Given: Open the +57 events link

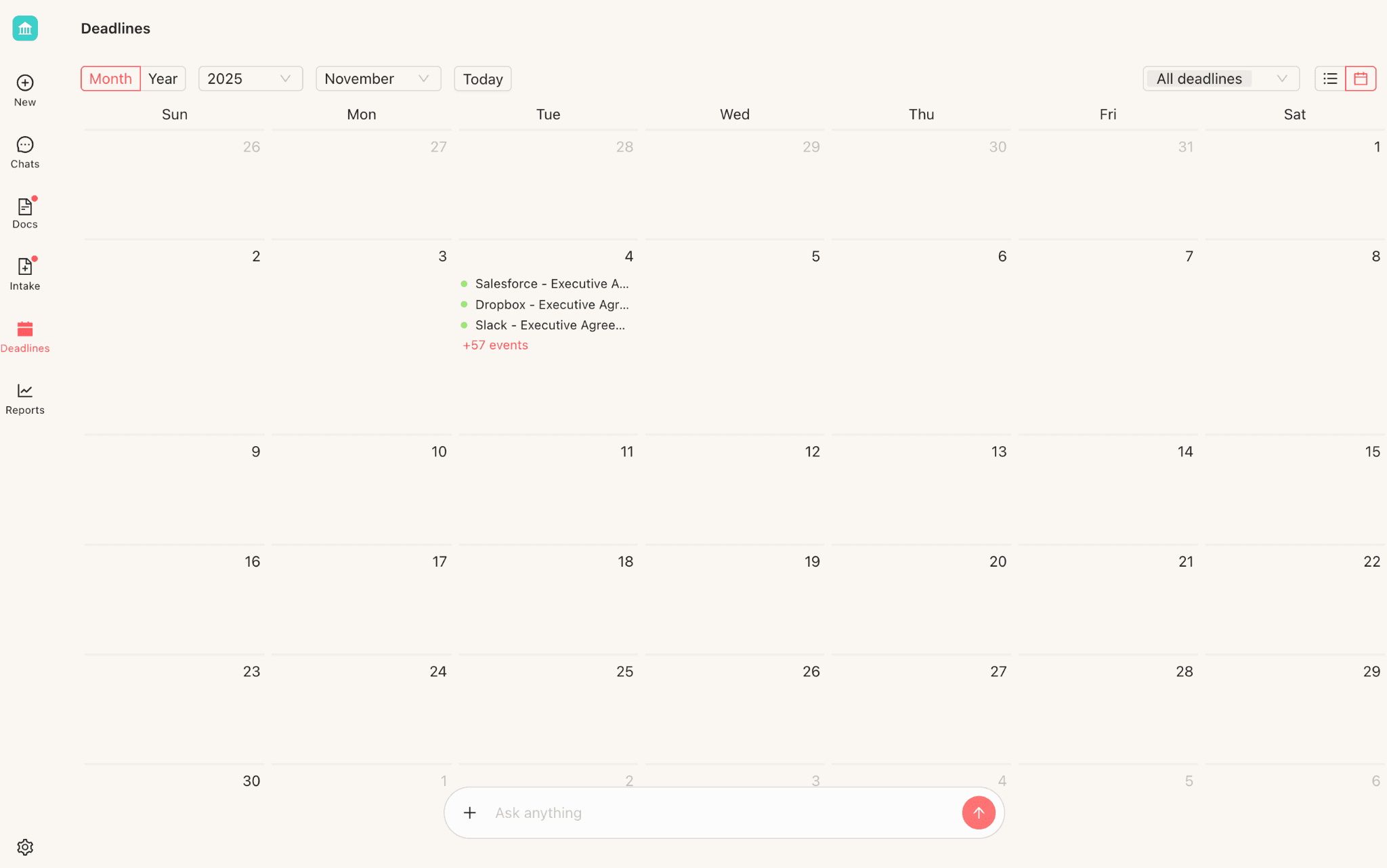Looking at the screenshot, I should 495,345.
